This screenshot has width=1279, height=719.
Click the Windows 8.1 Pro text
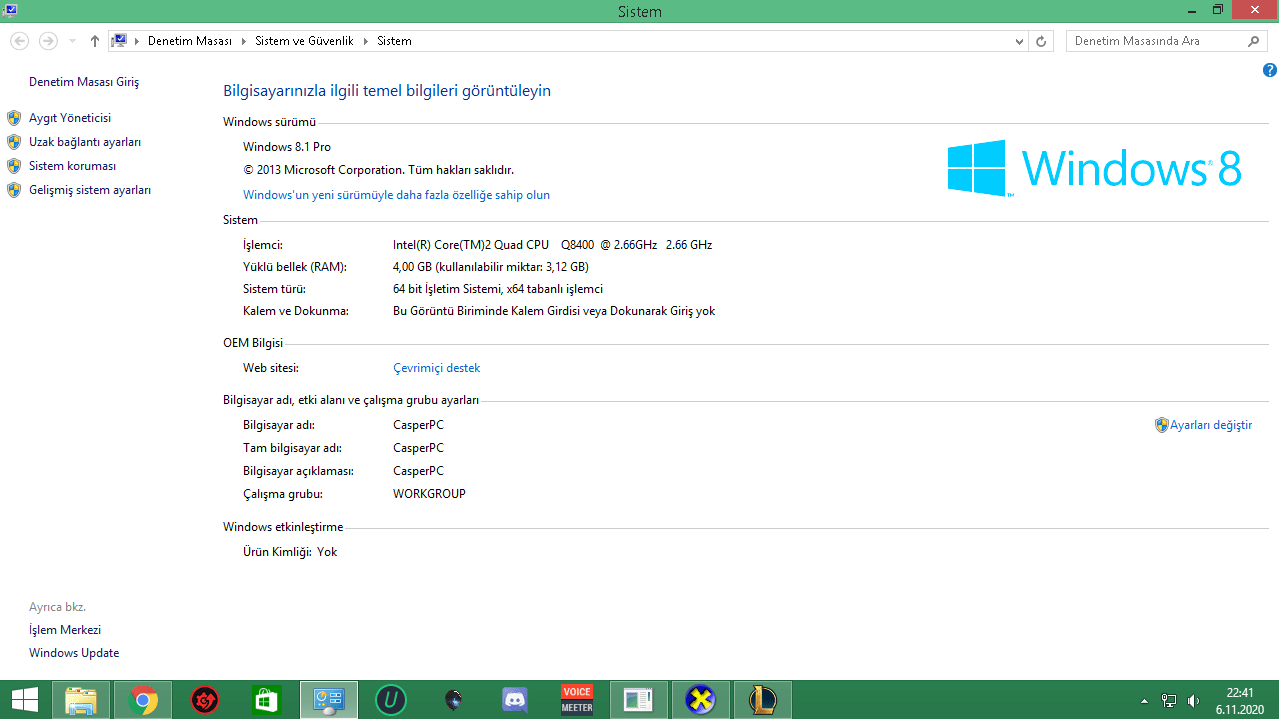tap(287, 147)
